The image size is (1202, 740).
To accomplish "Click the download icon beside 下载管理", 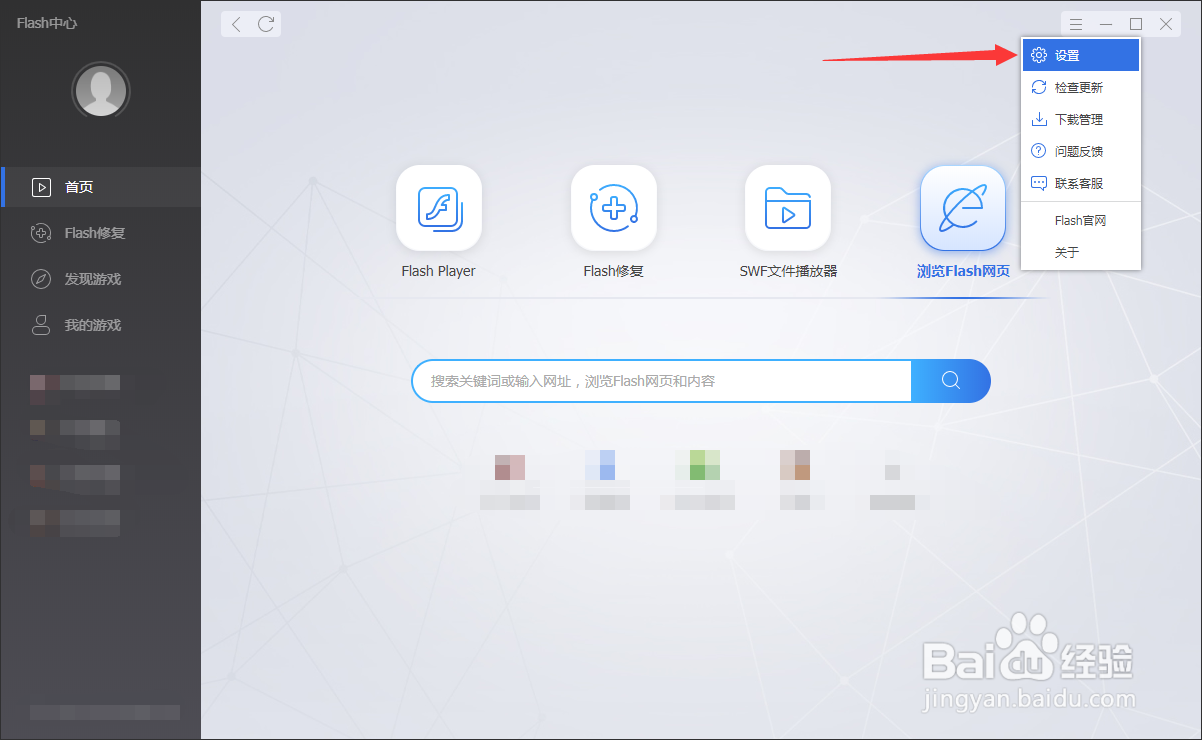I will coord(1039,119).
